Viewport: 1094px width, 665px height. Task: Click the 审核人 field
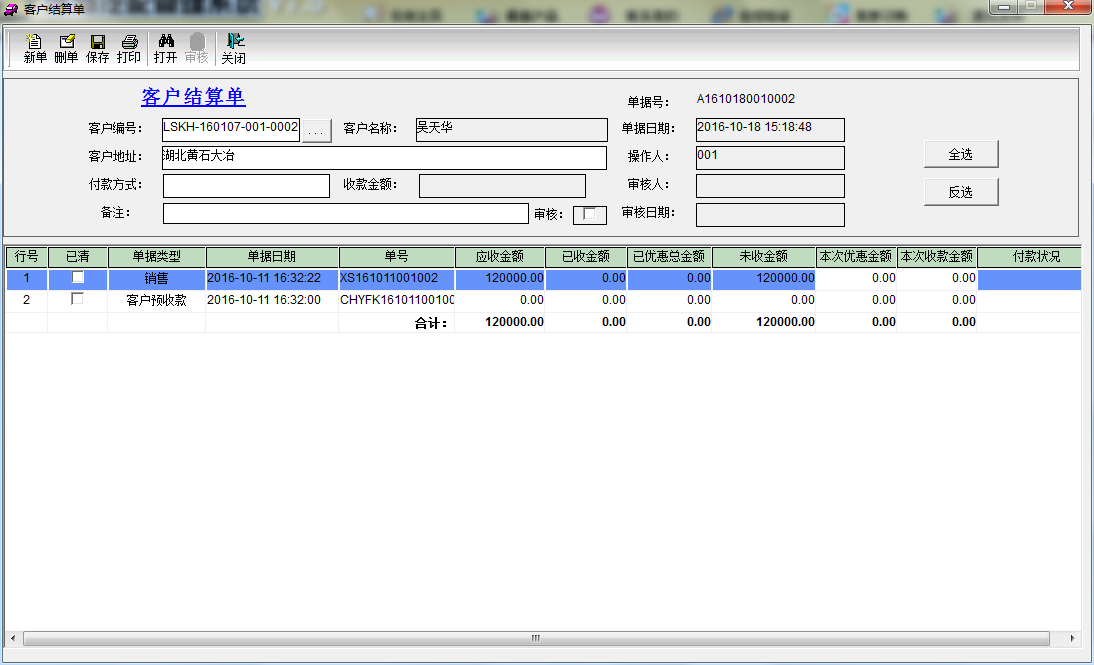point(770,186)
